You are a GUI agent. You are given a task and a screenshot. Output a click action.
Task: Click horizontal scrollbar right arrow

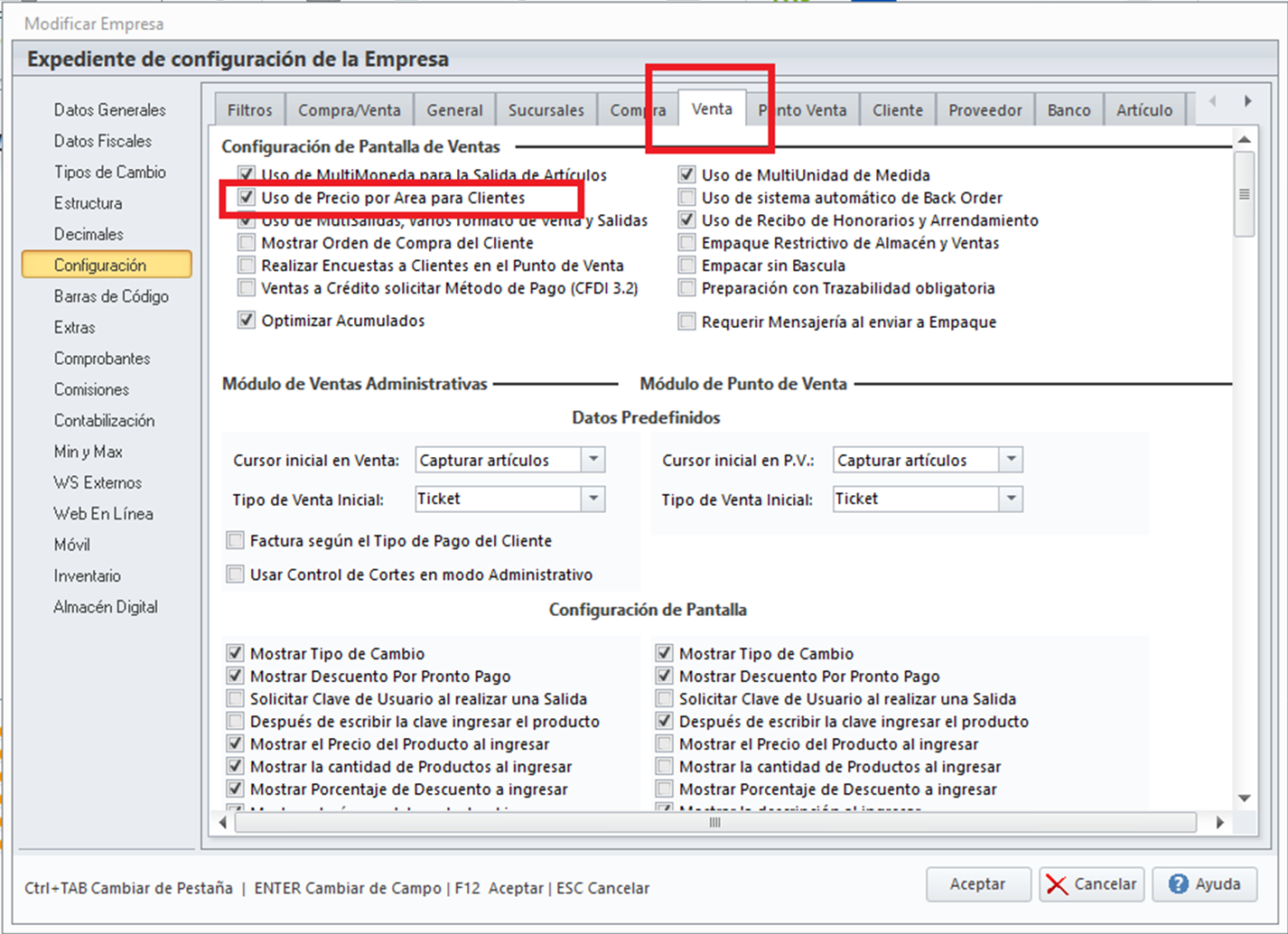[1220, 822]
